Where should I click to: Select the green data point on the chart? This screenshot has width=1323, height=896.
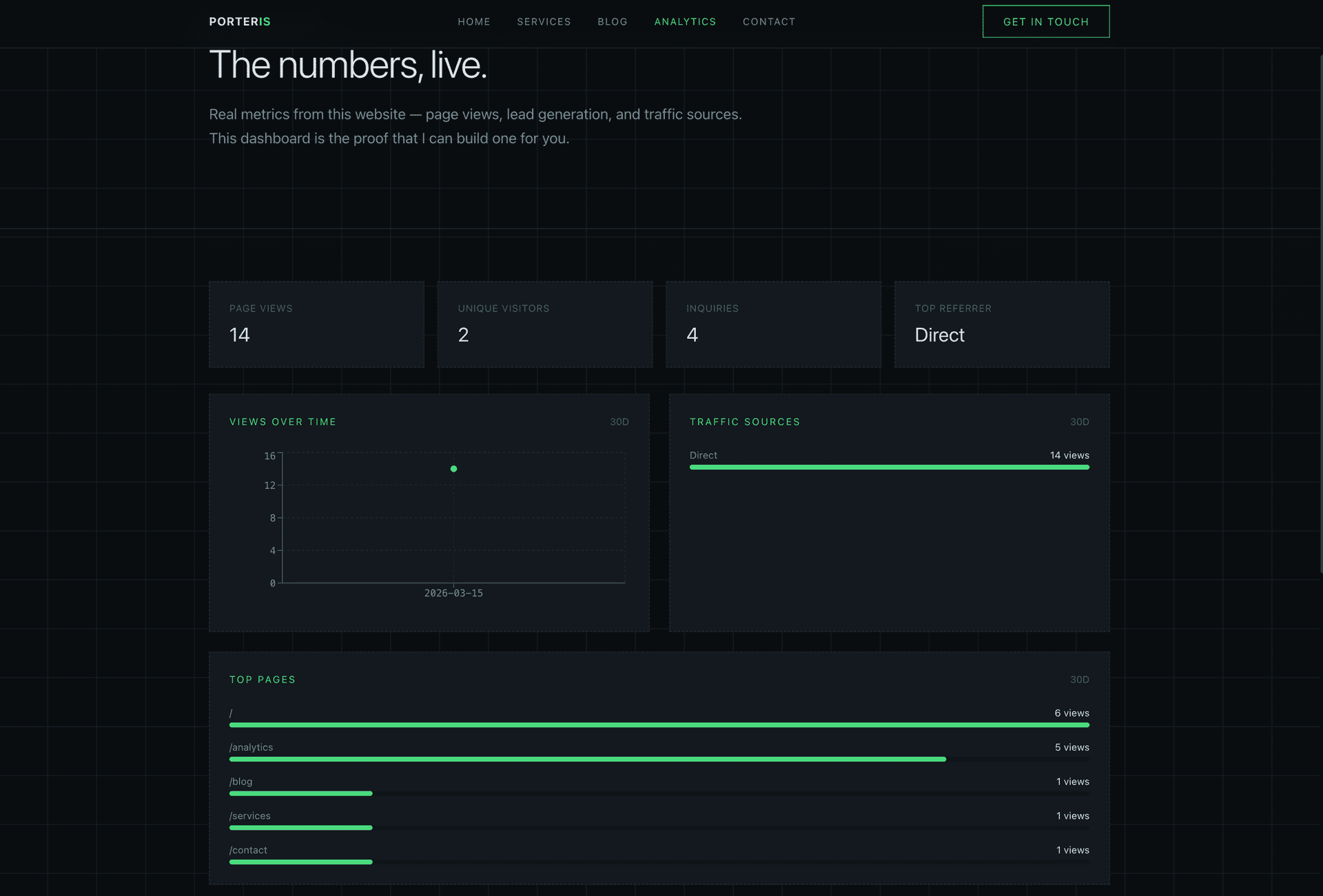[x=453, y=468]
